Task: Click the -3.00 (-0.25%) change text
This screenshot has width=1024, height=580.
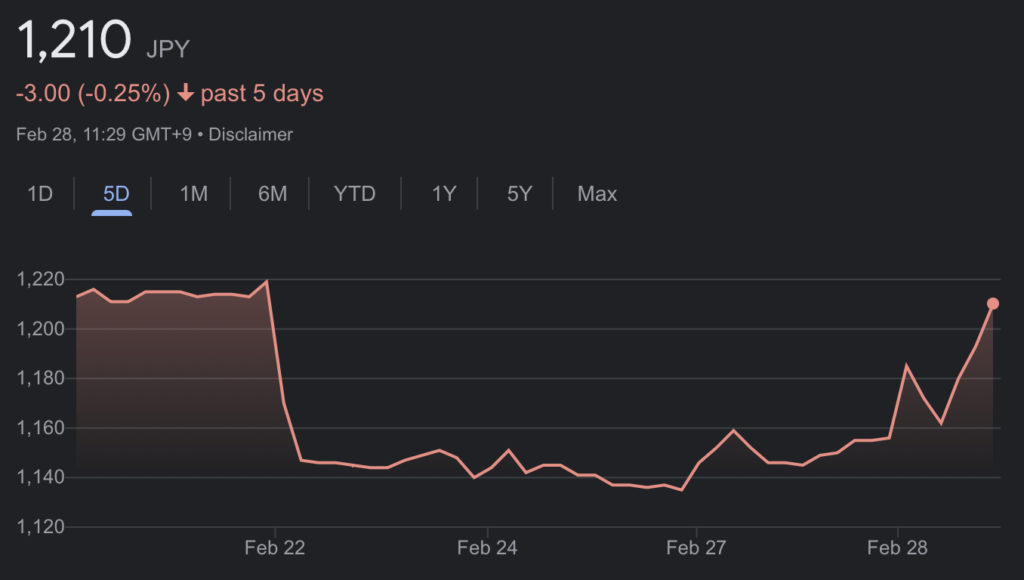Action: 92,94
